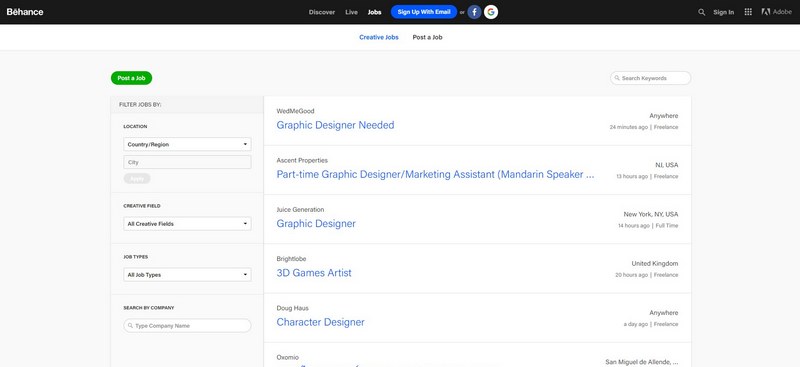Viewport: 800px width, 367px height.
Task: Switch to the Creative Jobs tab
Action: point(379,37)
